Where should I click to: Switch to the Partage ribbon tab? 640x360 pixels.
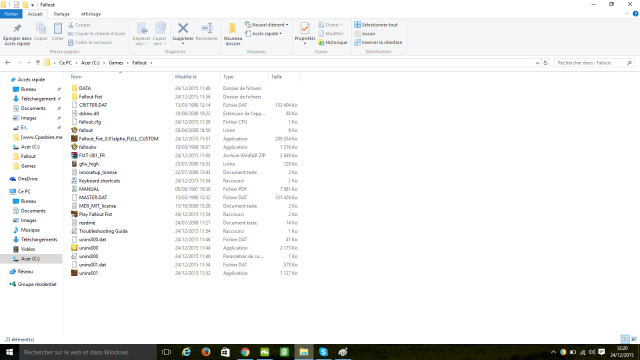click(x=62, y=14)
